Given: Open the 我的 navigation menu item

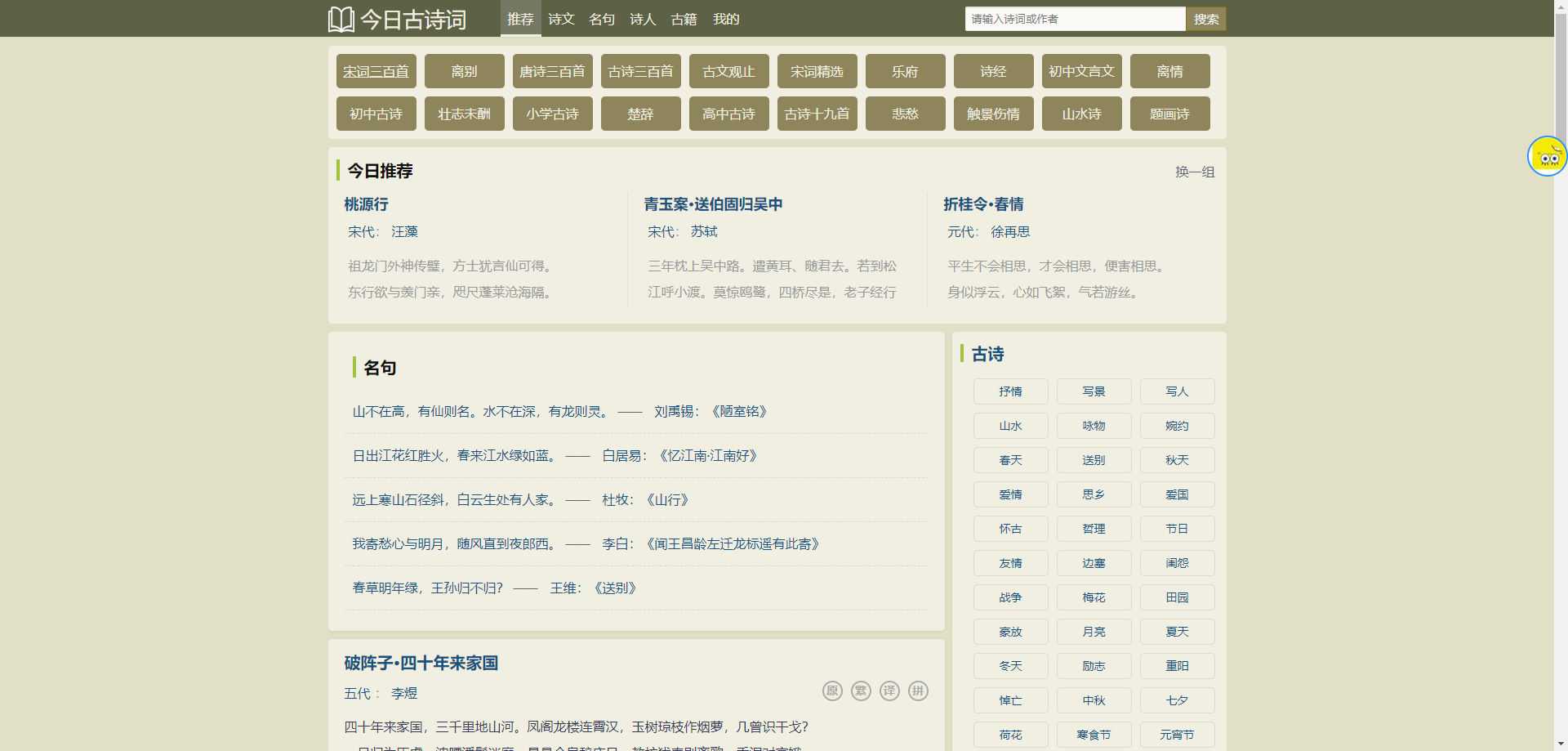Looking at the screenshot, I should coord(726,19).
